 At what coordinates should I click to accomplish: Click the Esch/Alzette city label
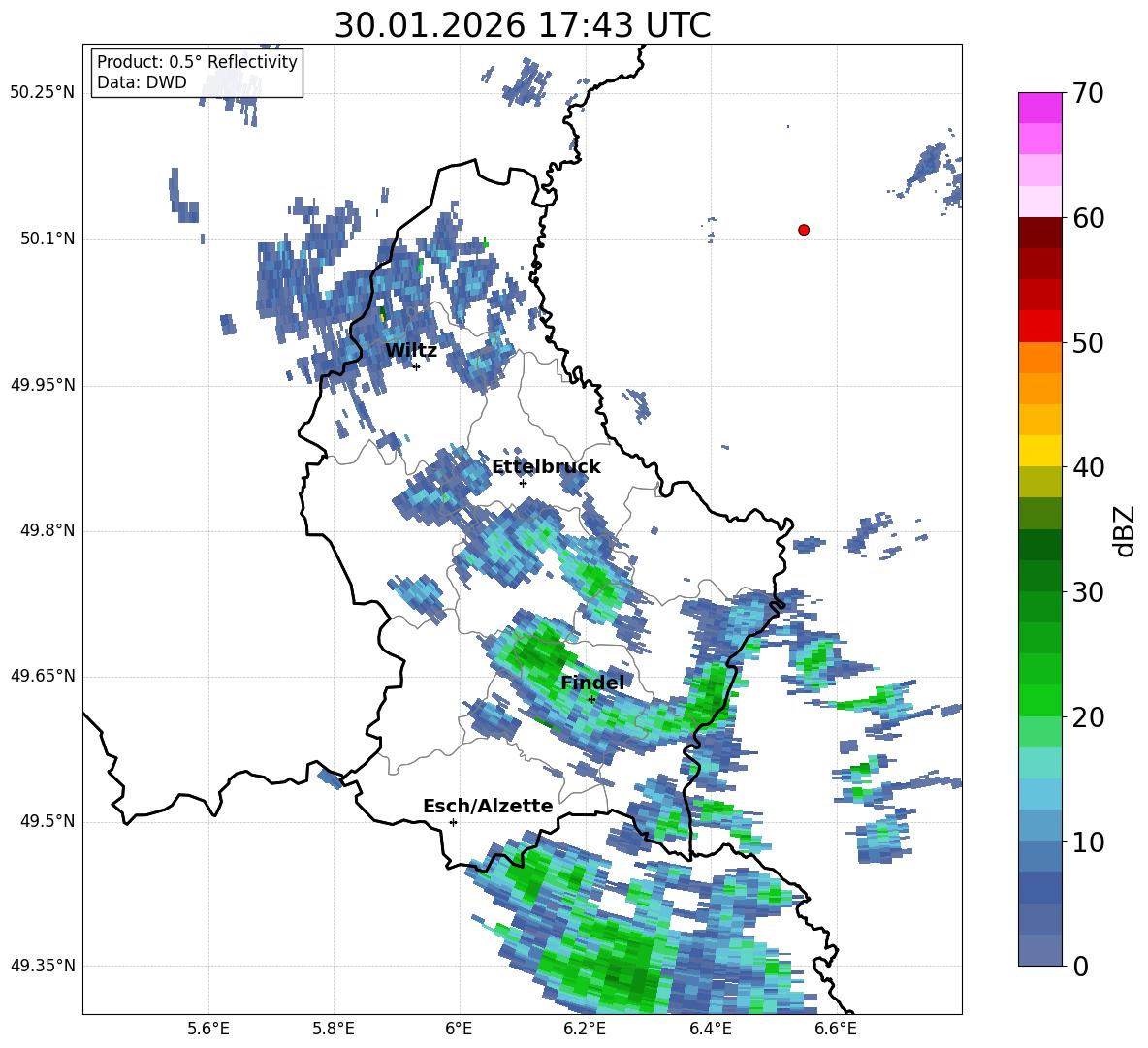coord(488,806)
